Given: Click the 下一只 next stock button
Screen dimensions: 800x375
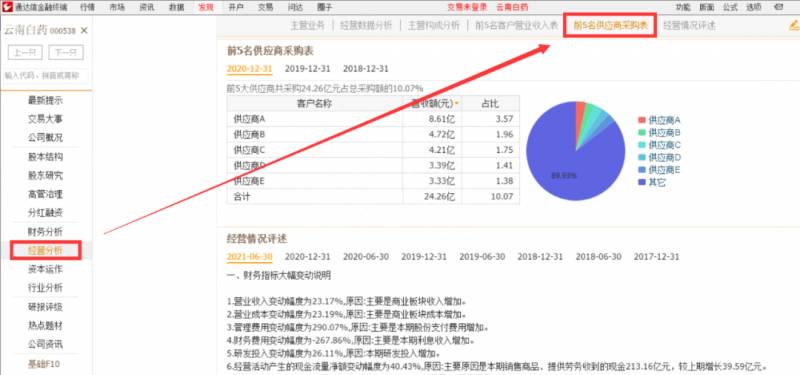Looking at the screenshot, I should click(x=66, y=52).
